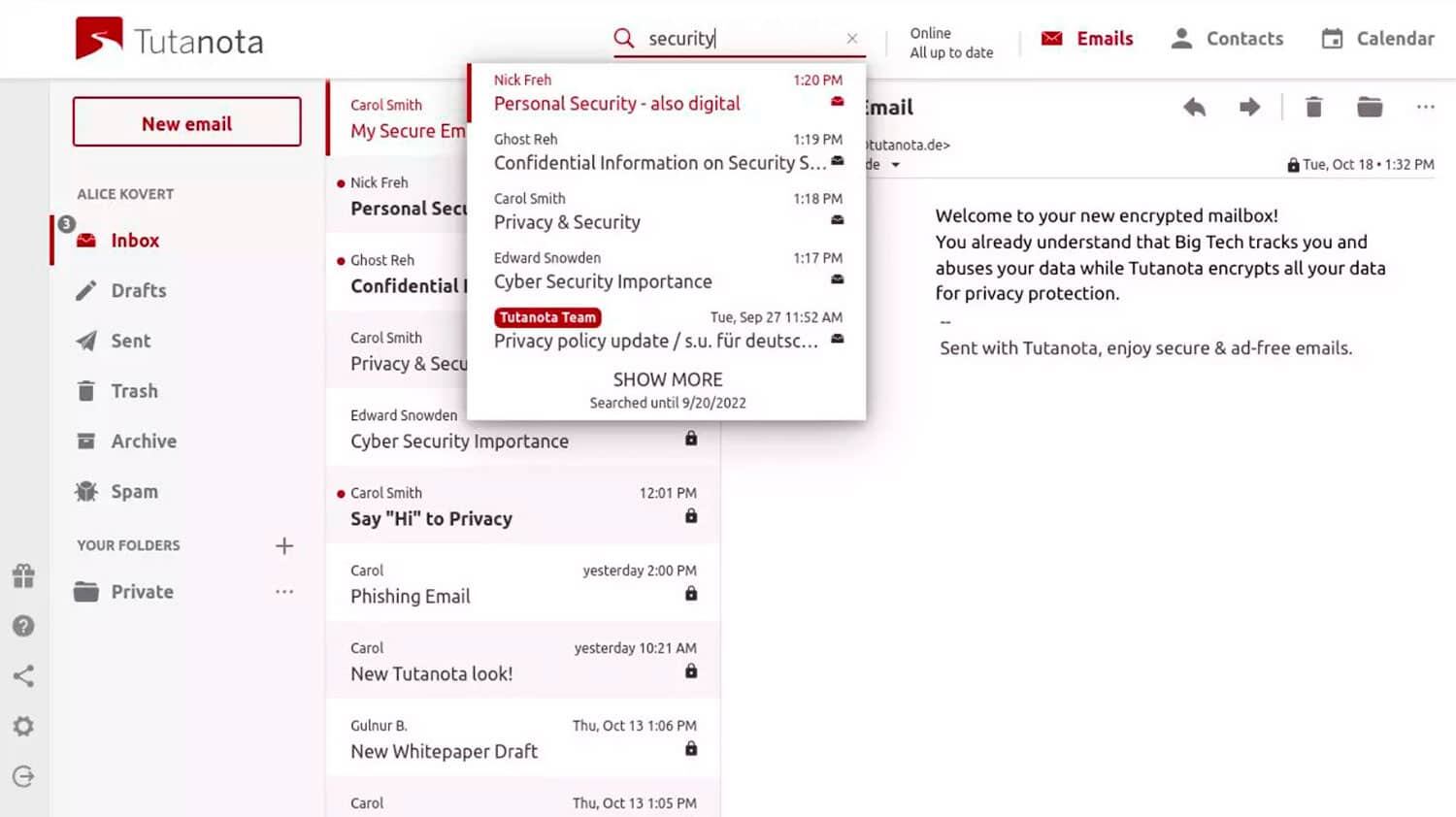
Task: Log out using the sign-out icon
Action: [x=23, y=775]
